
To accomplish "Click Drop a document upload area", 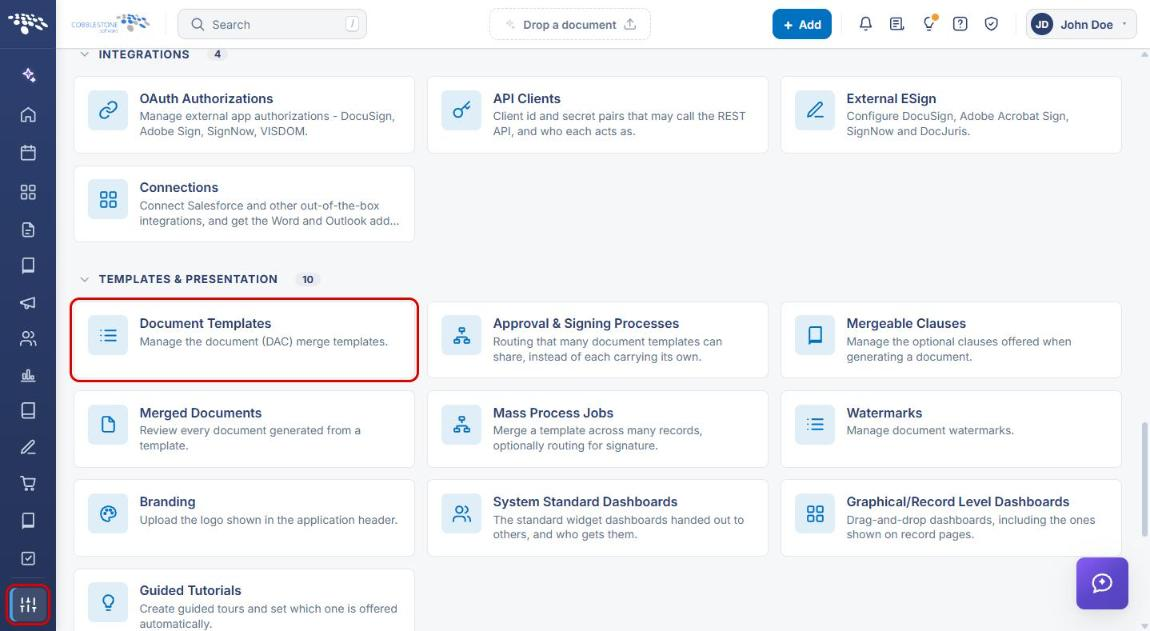I will point(570,24).
